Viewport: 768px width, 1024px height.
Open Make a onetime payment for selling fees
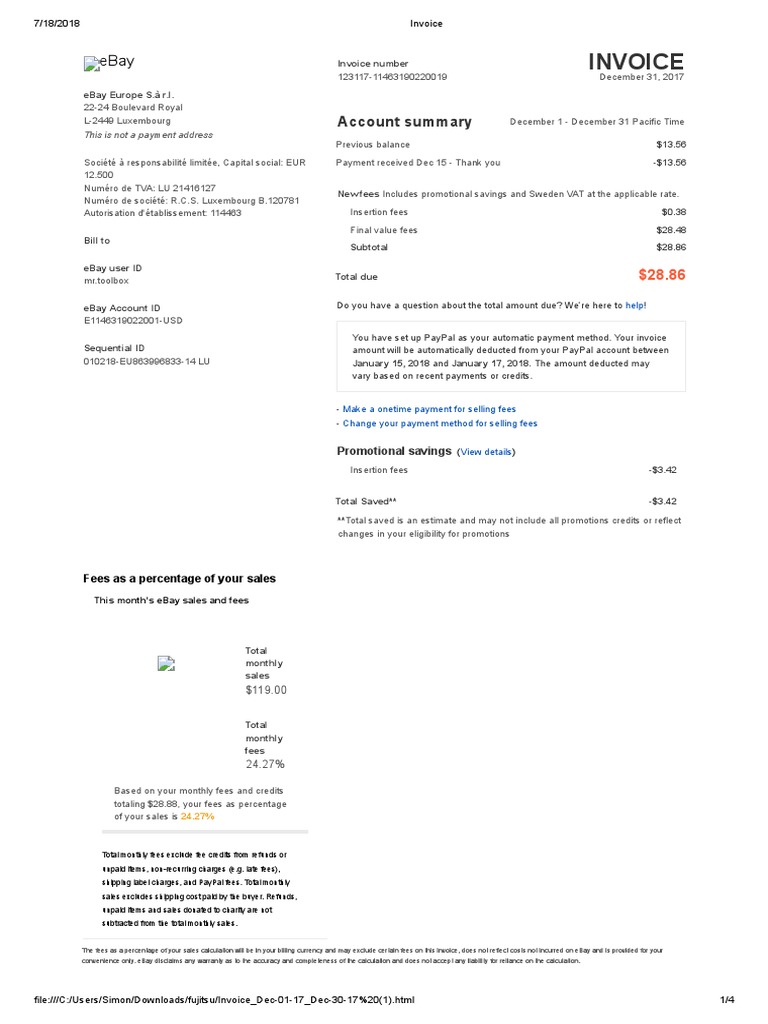coord(429,409)
